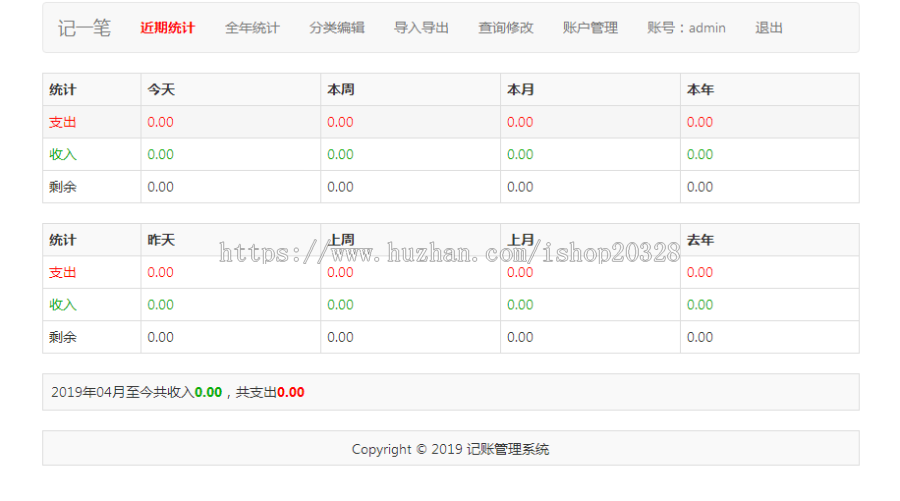Select this month's 剩余 value
The image size is (900, 501).
pos(520,187)
